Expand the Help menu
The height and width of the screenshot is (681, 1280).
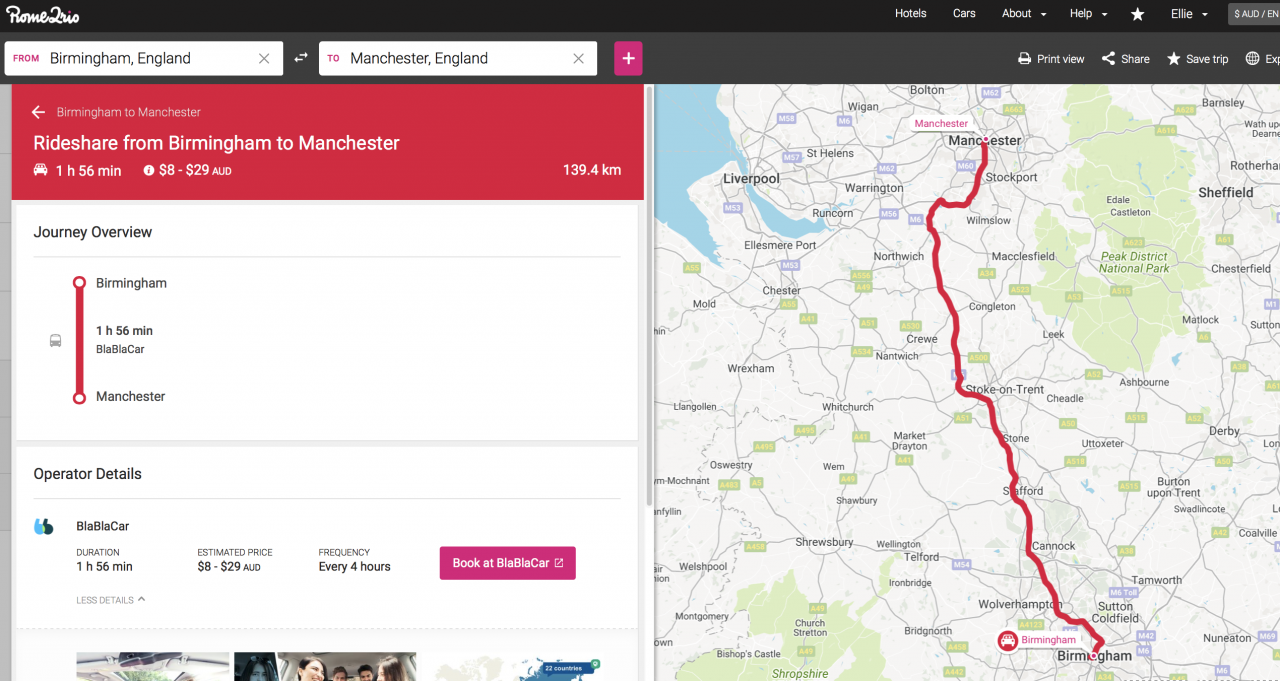pyautogui.click(x=1089, y=14)
